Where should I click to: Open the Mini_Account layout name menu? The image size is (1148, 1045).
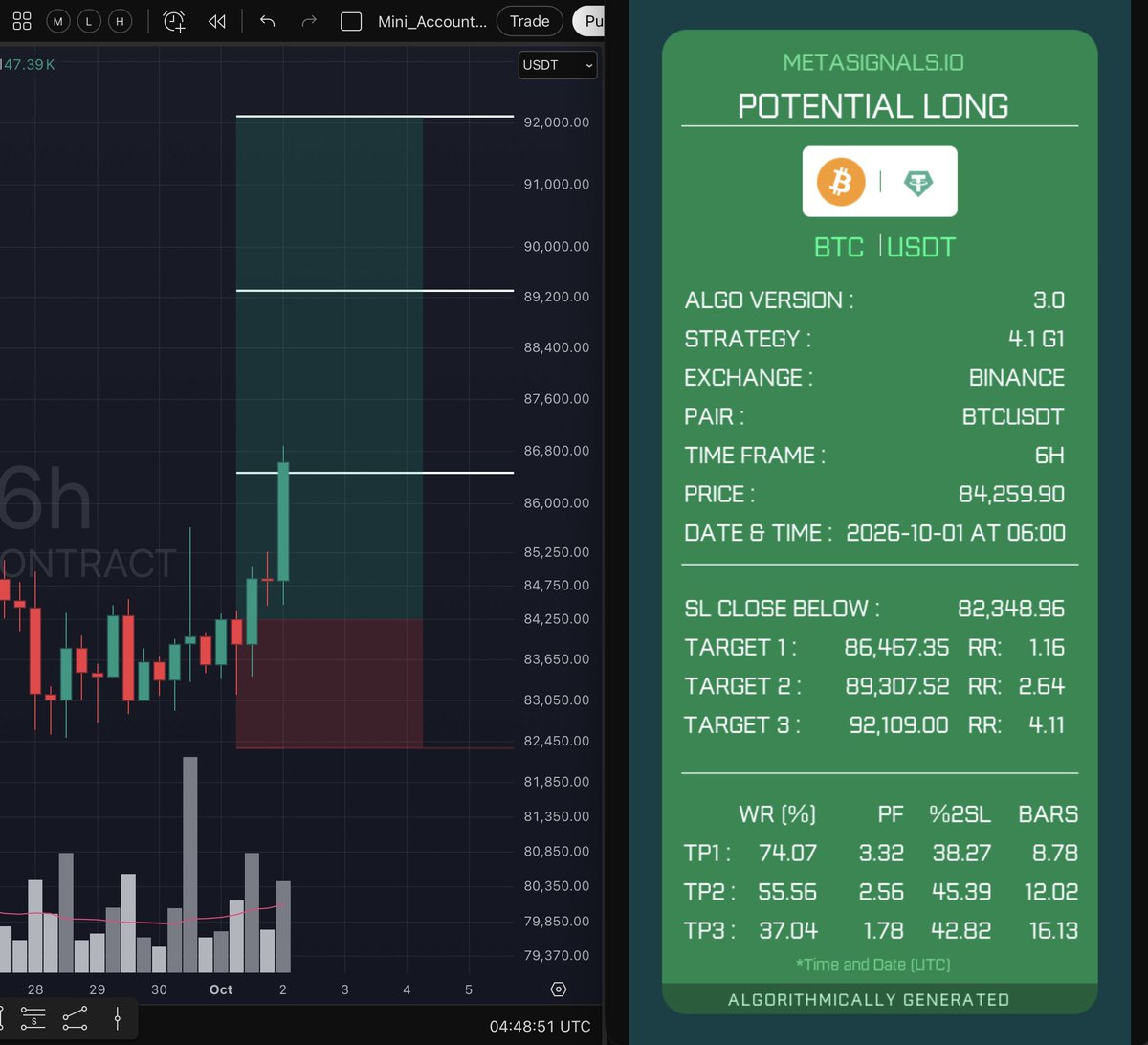coord(432,21)
